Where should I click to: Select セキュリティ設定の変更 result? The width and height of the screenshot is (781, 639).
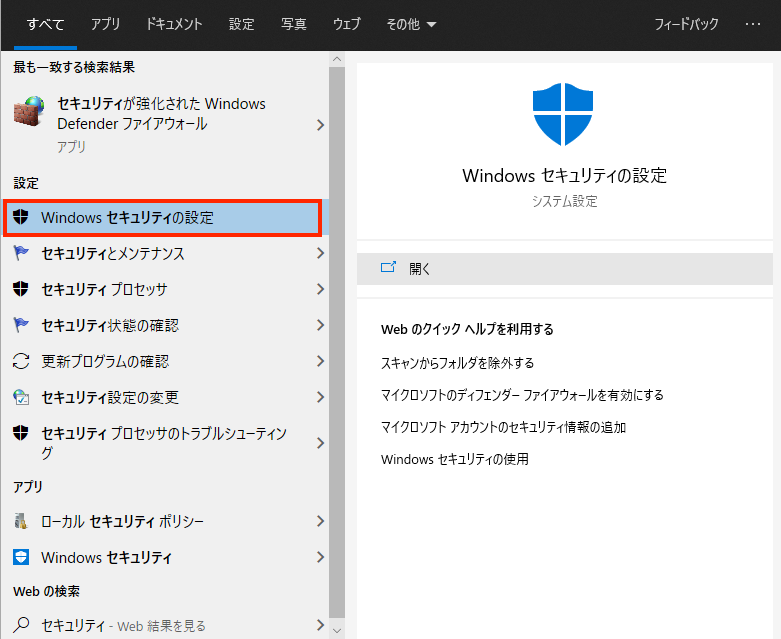coord(165,397)
